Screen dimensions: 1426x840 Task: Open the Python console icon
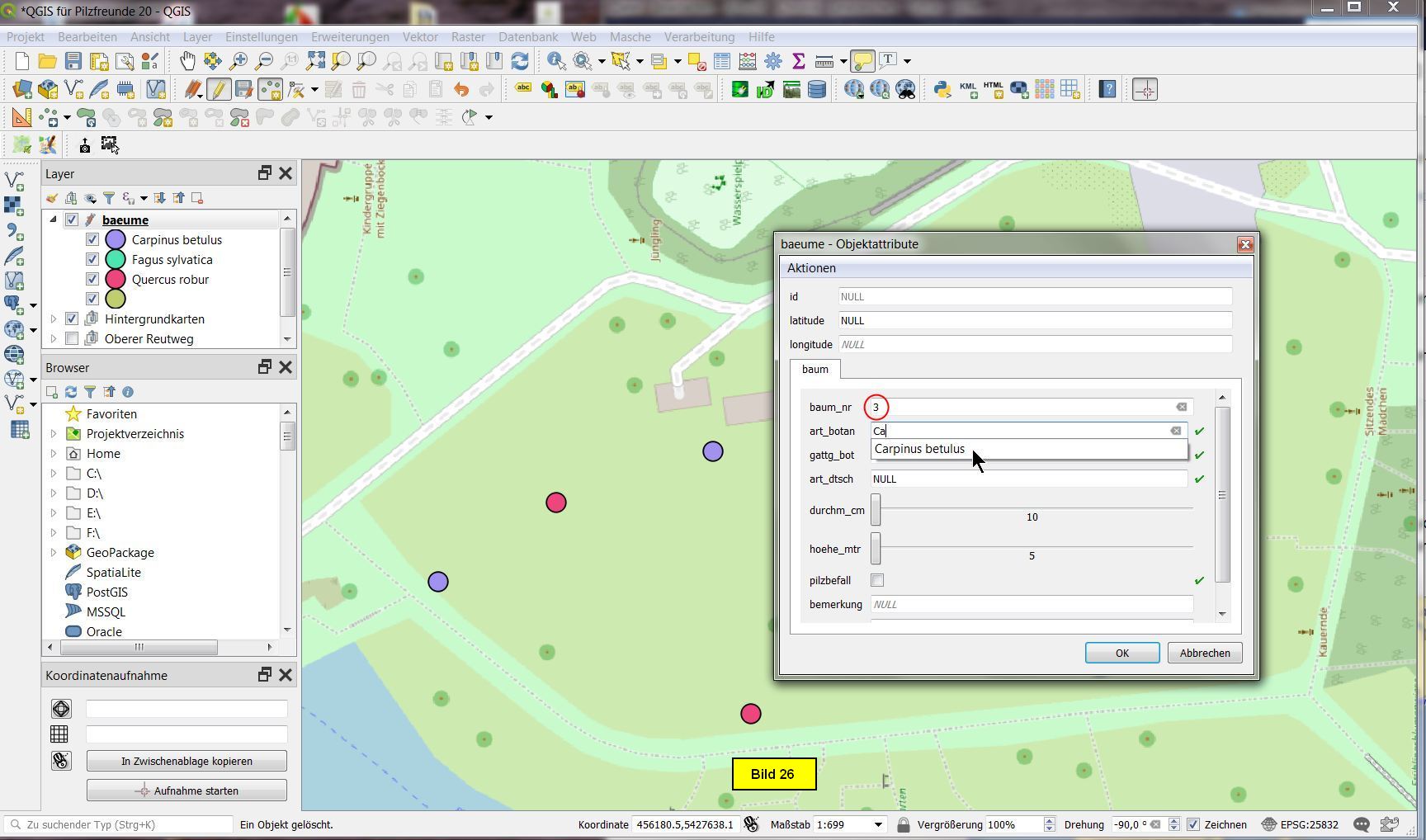[x=942, y=89]
